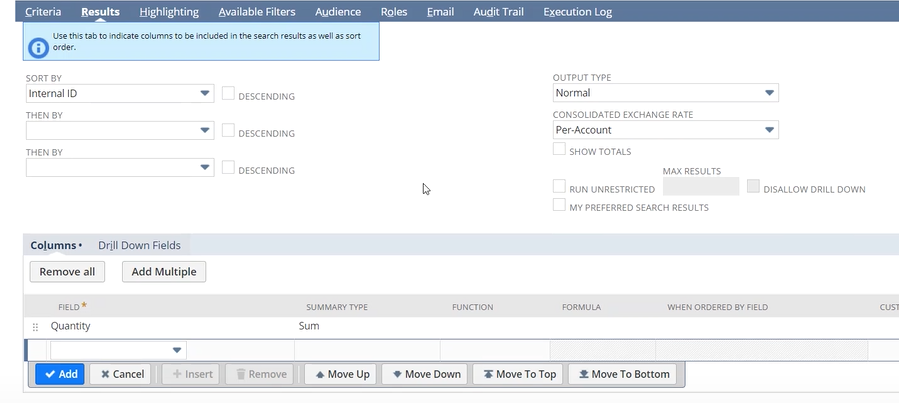Click the blue info icon in banner
Viewport: 899px width, 403px height.
click(x=39, y=44)
